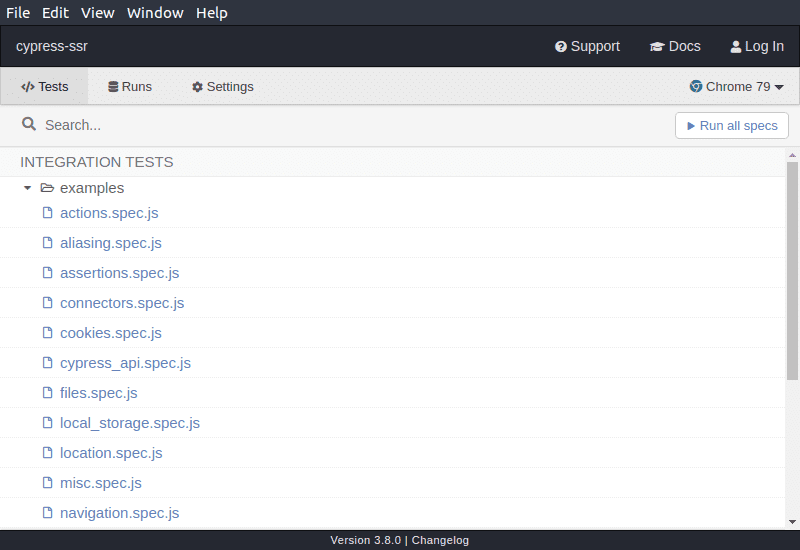Click file icon beside navigation.spec.js

pos(47,512)
